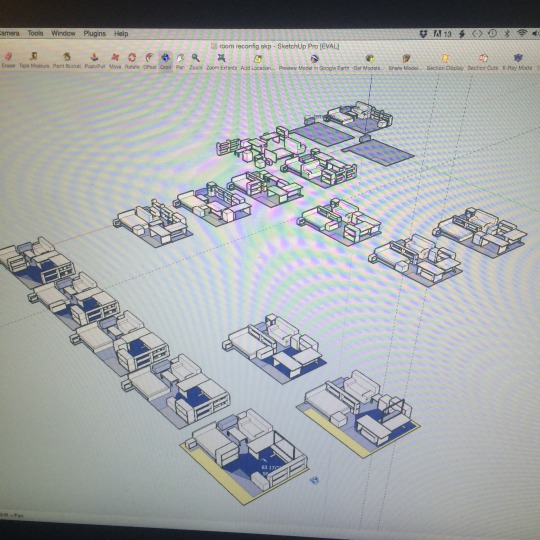Open the Plugins menu
540x540 pixels.
[x=94, y=33]
